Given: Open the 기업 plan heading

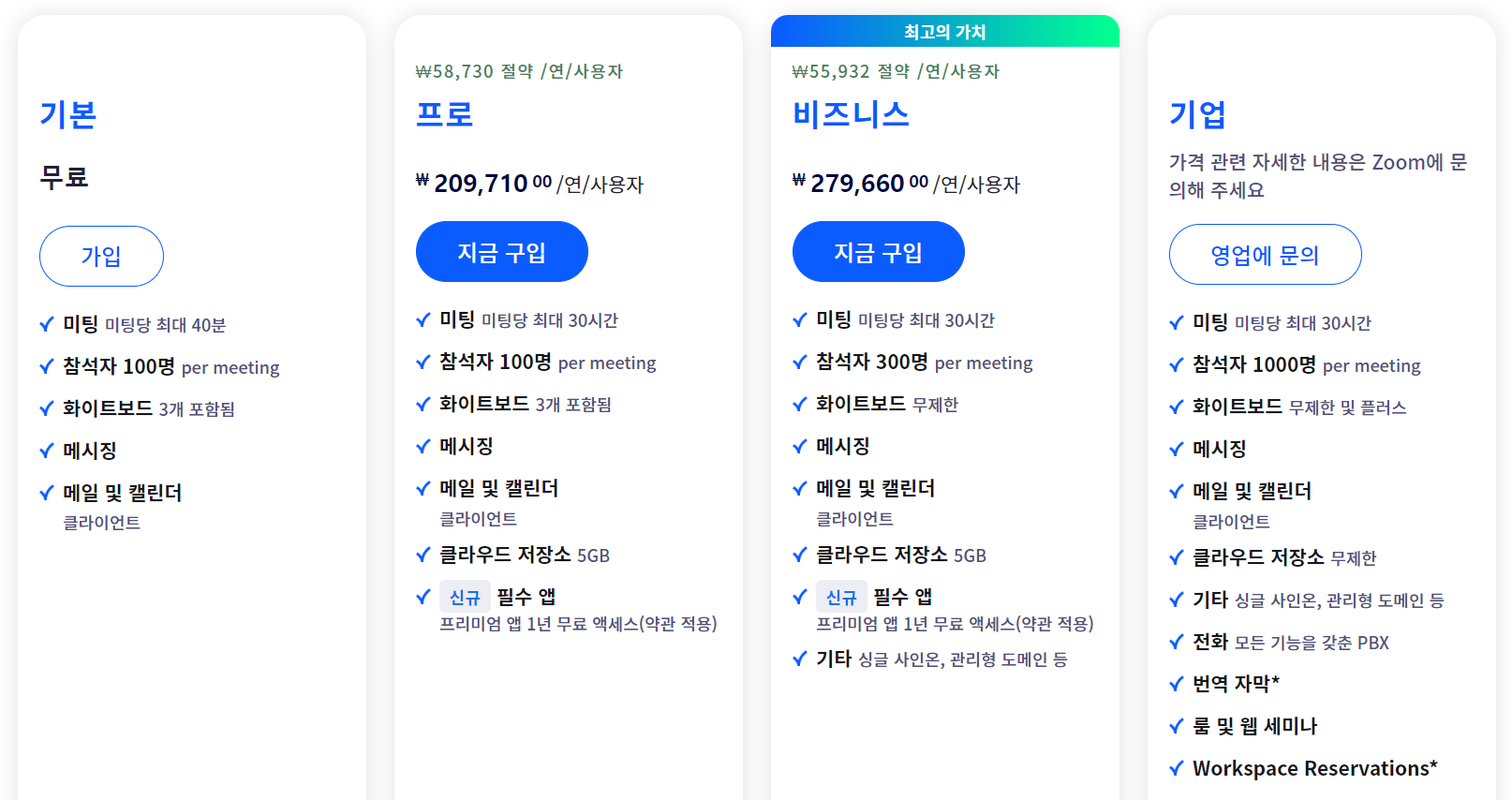Looking at the screenshot, I should (x=1197, y=114).
